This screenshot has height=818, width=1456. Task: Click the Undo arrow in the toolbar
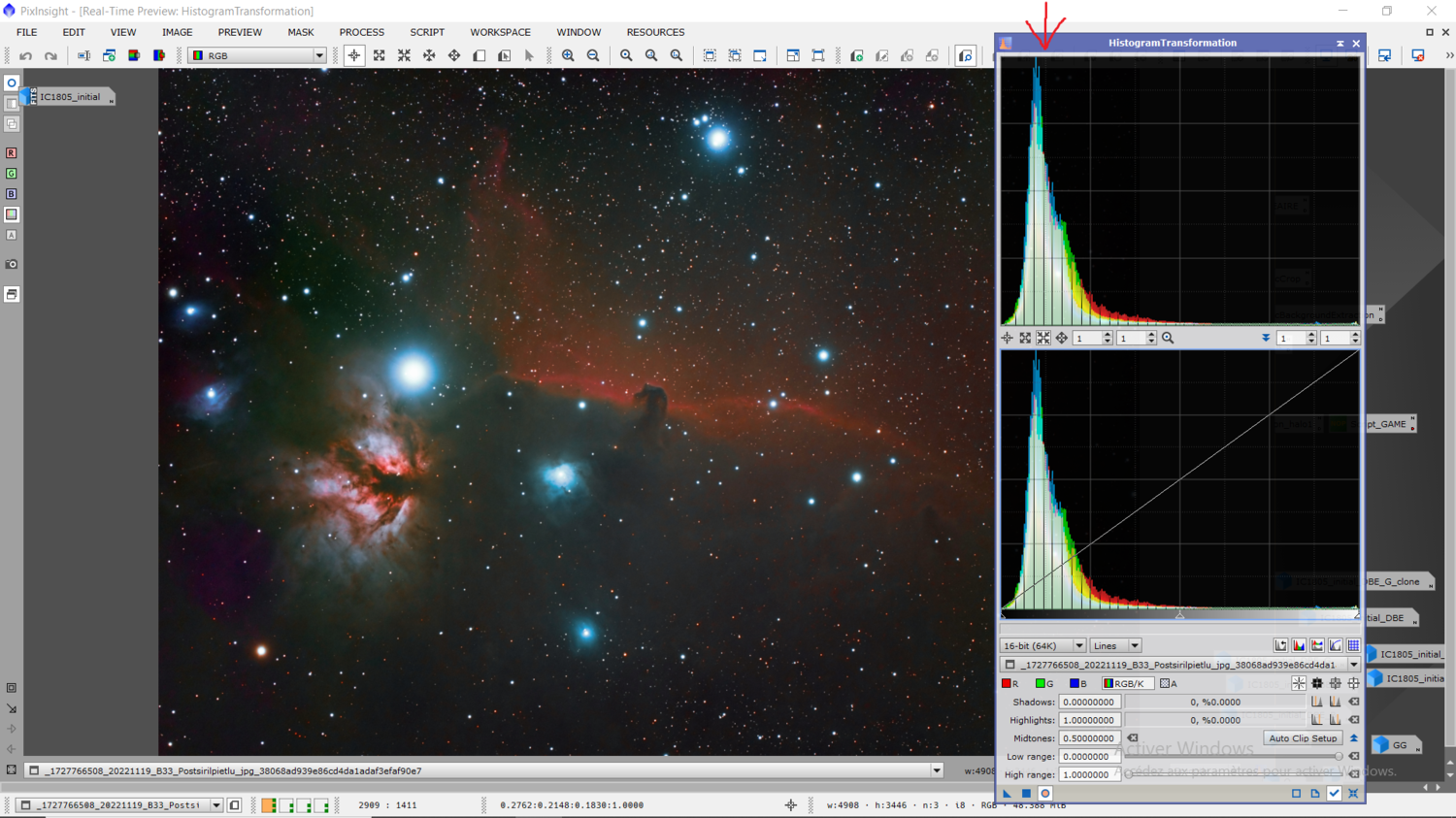coord(26,56)
